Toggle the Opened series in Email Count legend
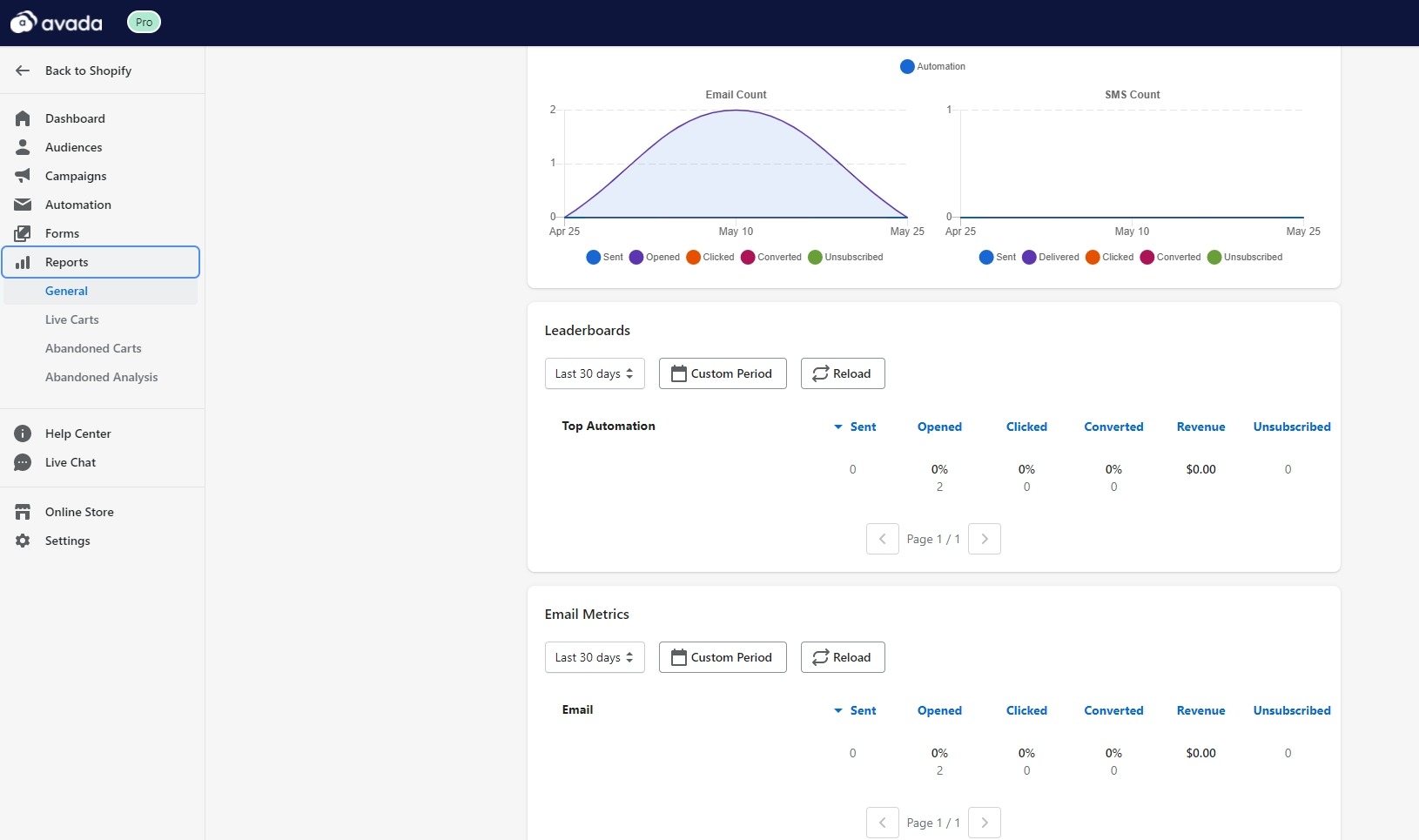 coord(655,257)
